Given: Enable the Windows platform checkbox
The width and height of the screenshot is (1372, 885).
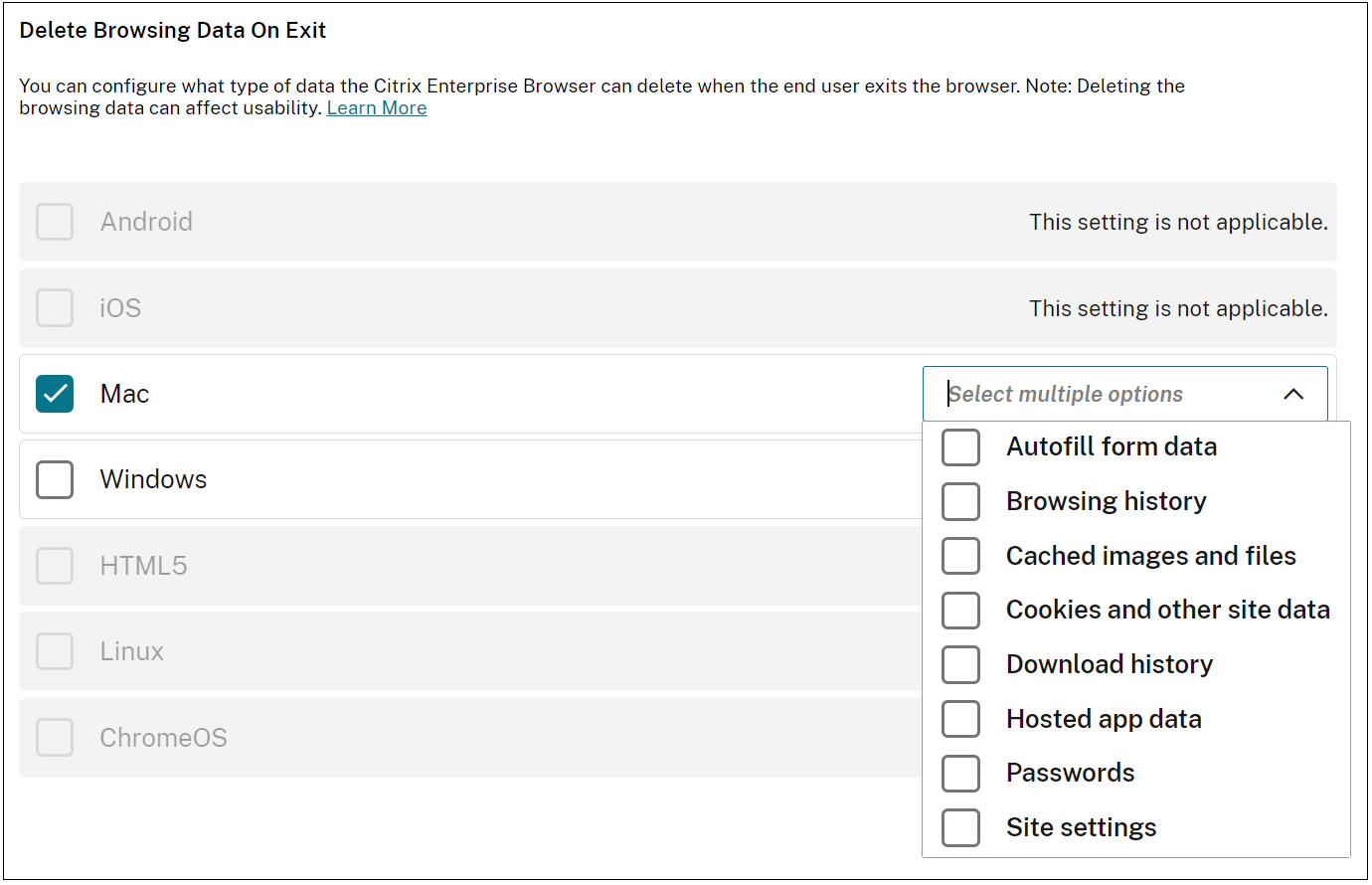Looking at the screenshot, I should coord(55,479).
